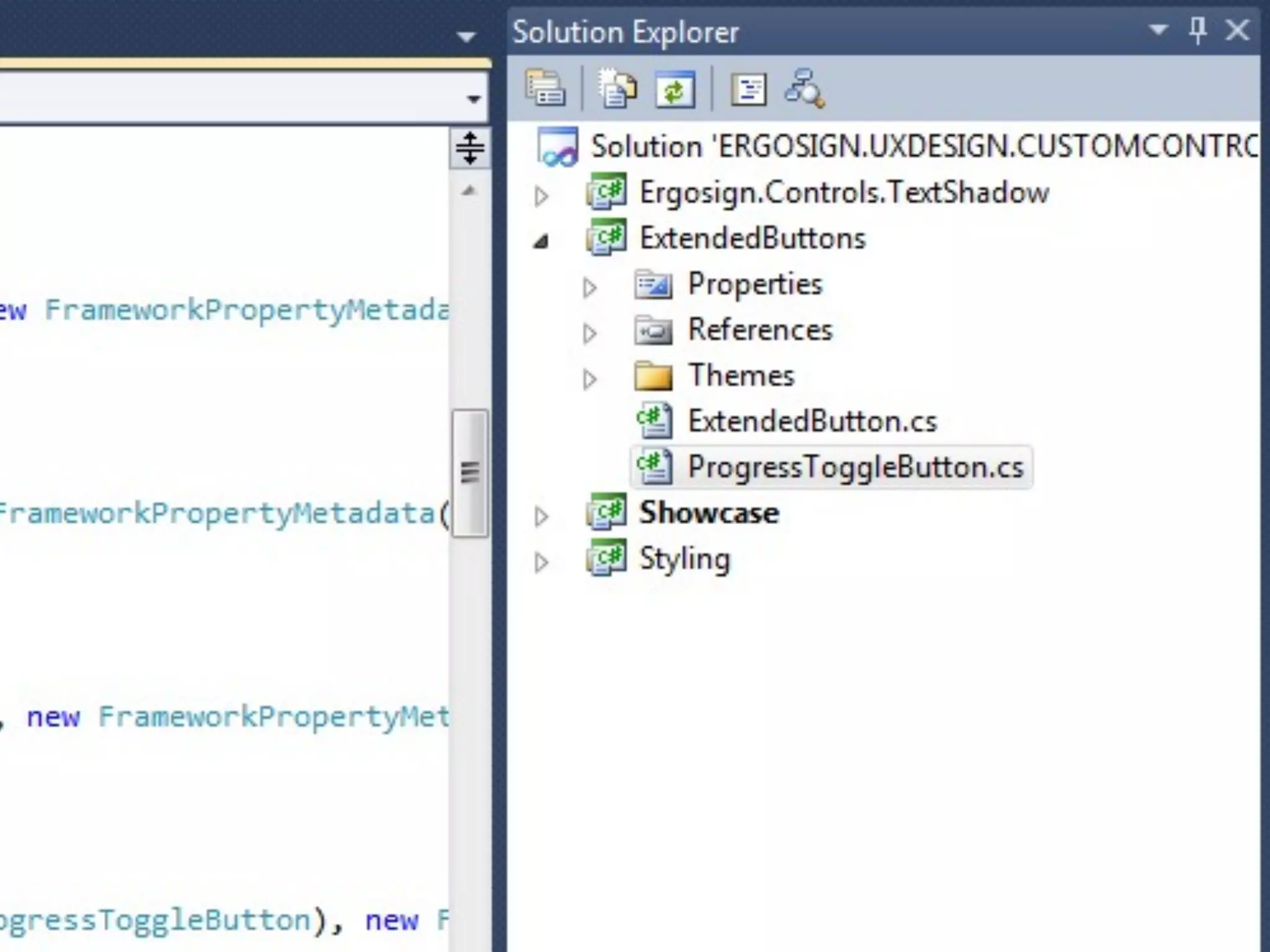Open the document tab list dropdown arrow
The image size is (1270, 952).
tap(466, 37)
